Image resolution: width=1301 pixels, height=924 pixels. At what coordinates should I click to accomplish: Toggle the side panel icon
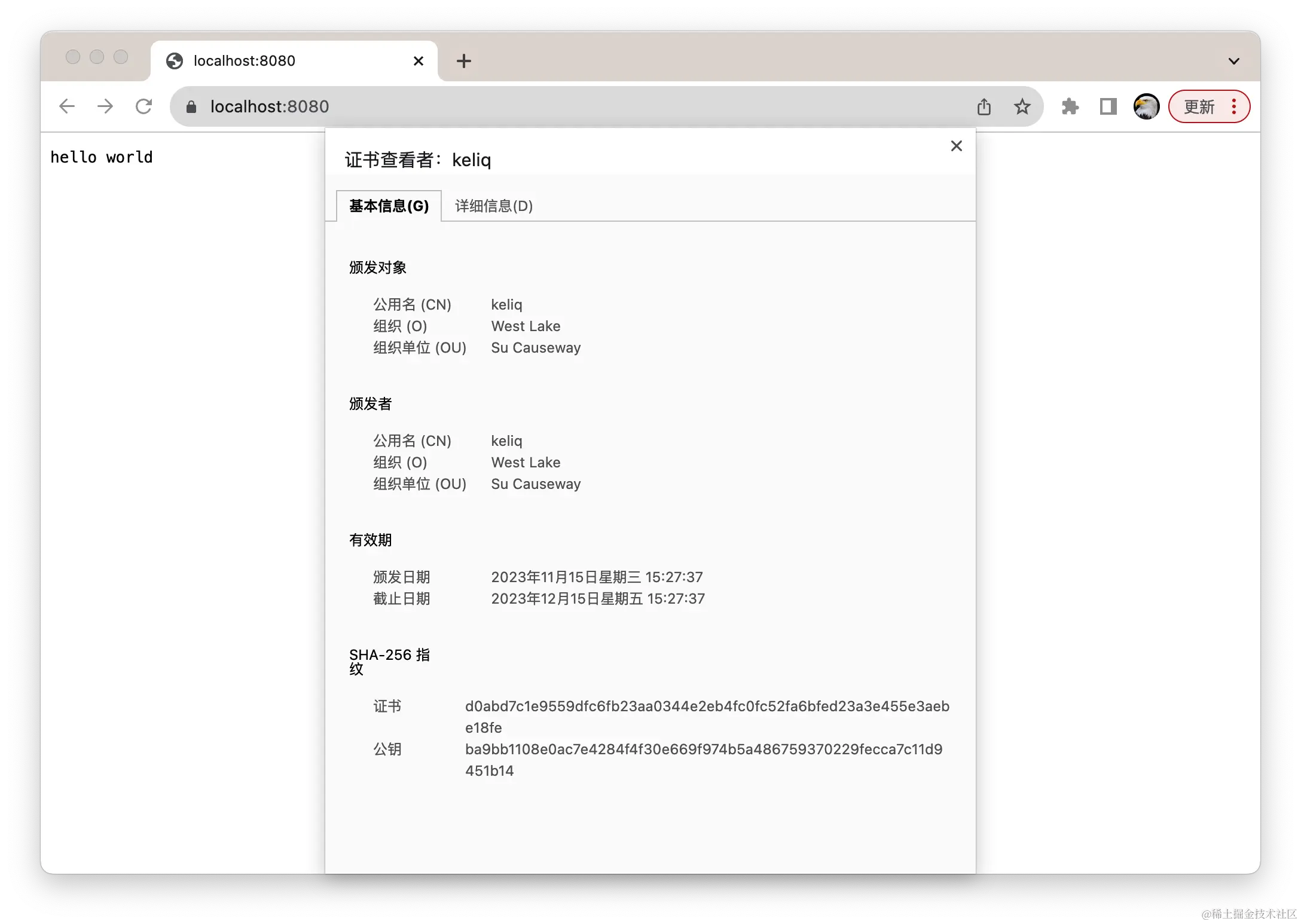(x=1108, y=107)
